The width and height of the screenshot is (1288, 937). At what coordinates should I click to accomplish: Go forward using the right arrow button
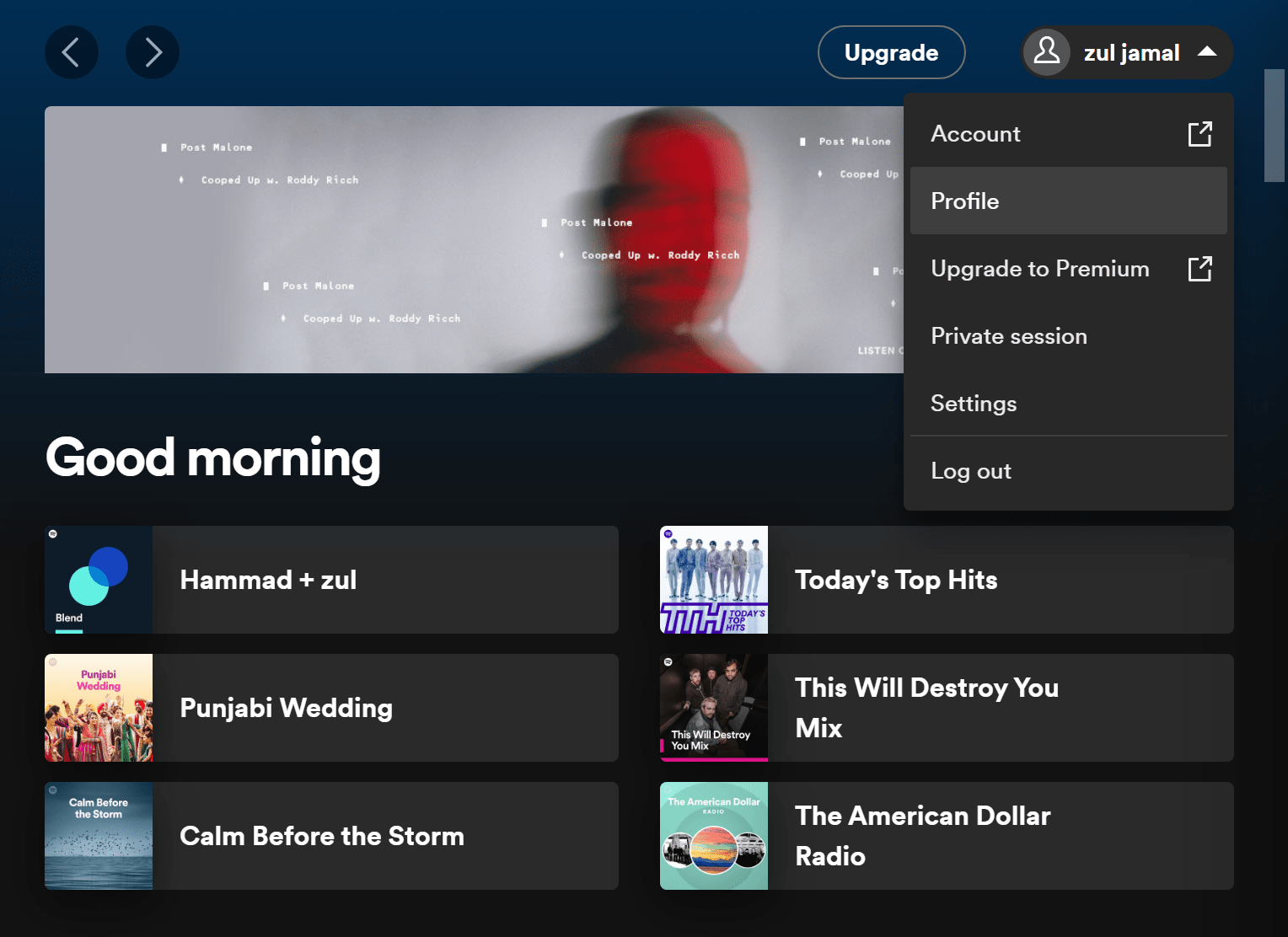(153, 52)
